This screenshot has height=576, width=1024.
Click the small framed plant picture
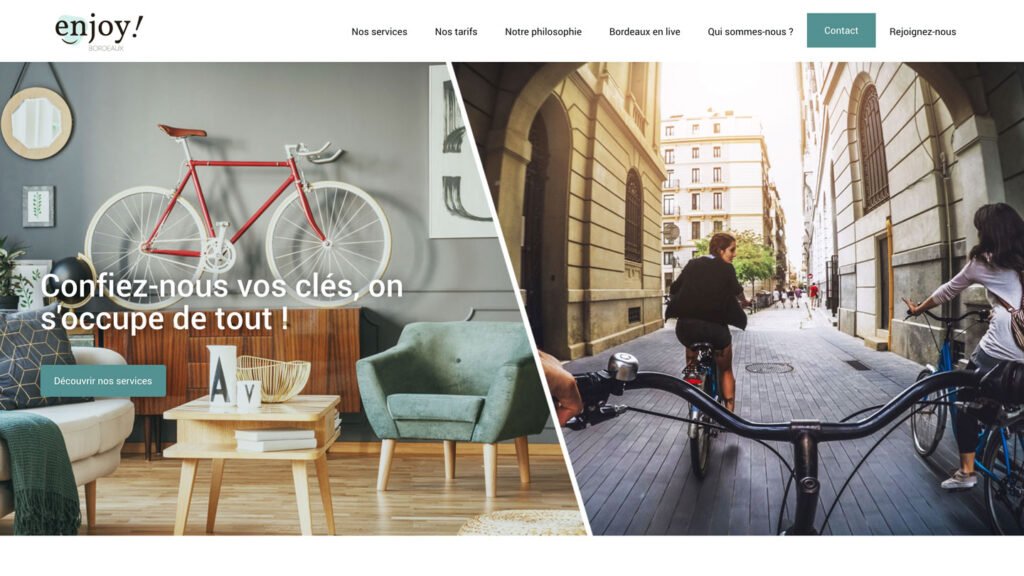38,206
